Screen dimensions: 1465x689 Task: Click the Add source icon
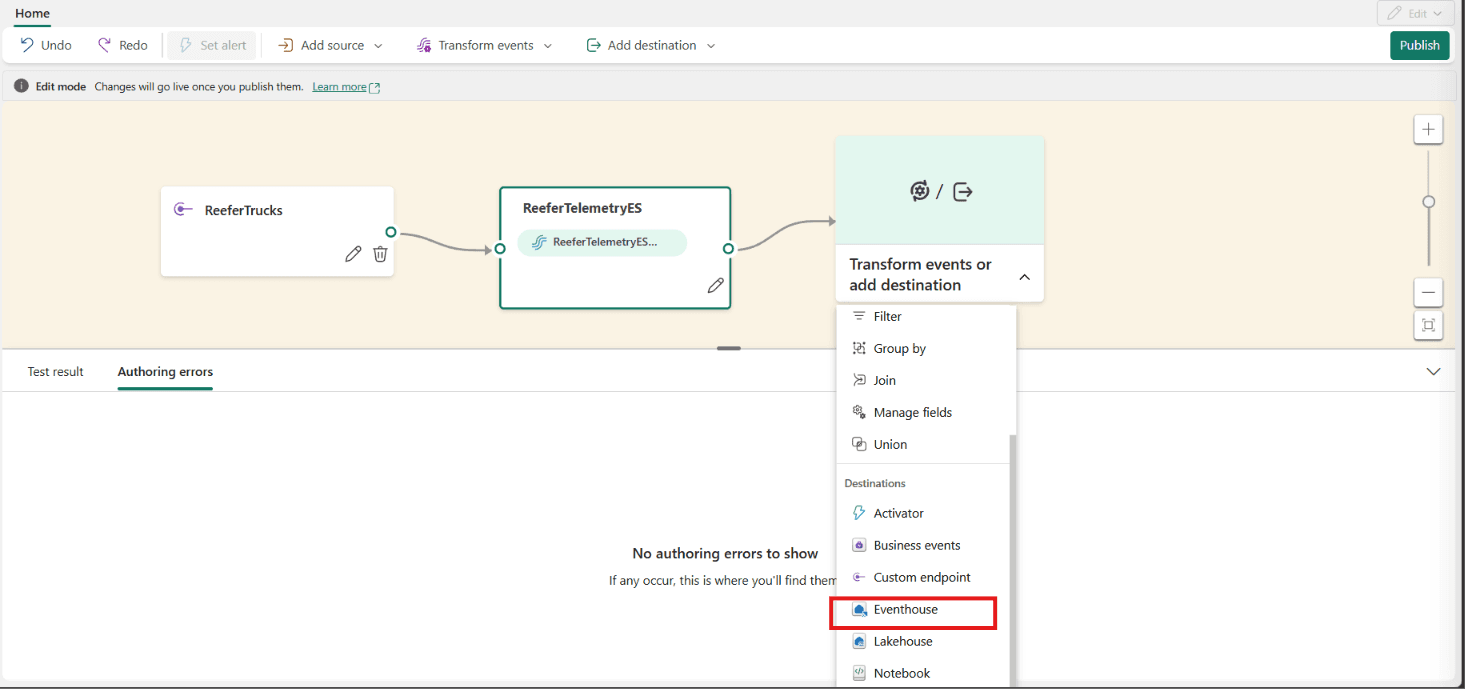[x=285, y=45]
